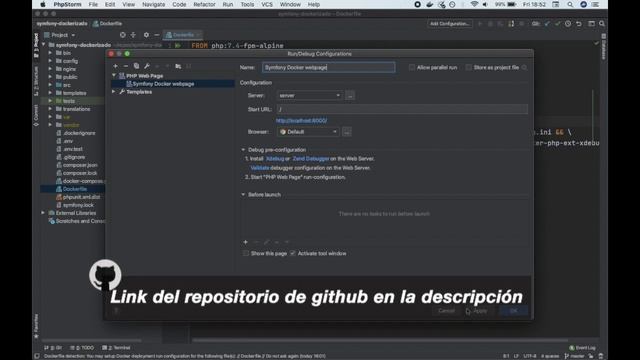Collapse the Debug pre-configuration section
Screen dimensions: 640x360
[x=243, y=150]
